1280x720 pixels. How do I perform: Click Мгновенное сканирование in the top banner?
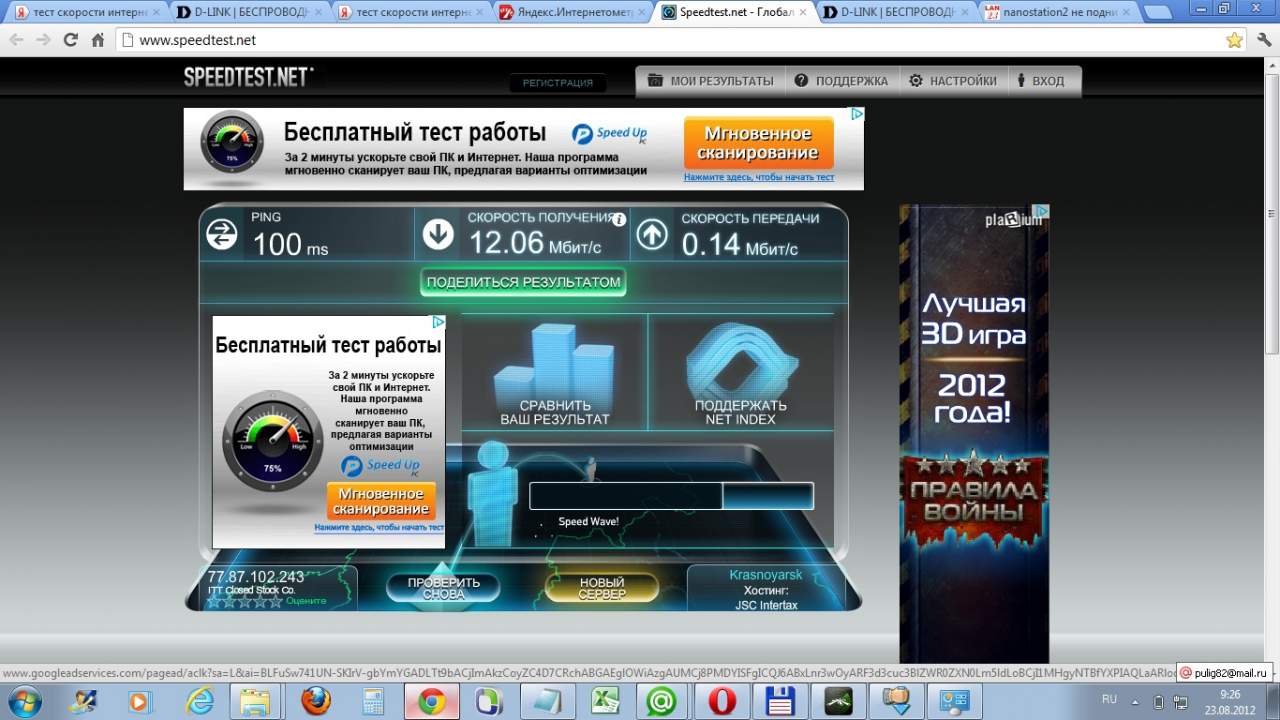coord(759,144)
